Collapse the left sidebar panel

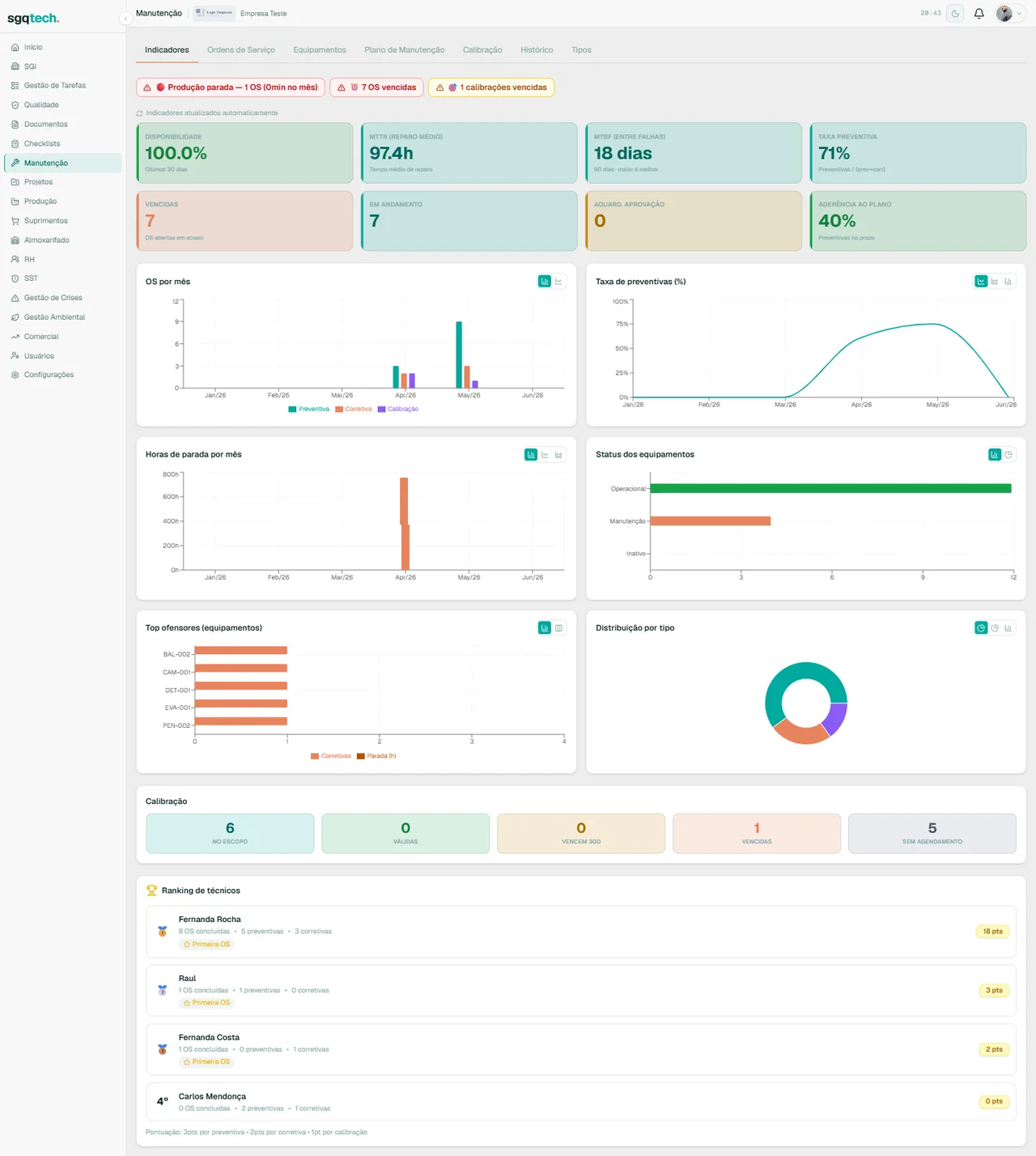[x=125, y=18]
